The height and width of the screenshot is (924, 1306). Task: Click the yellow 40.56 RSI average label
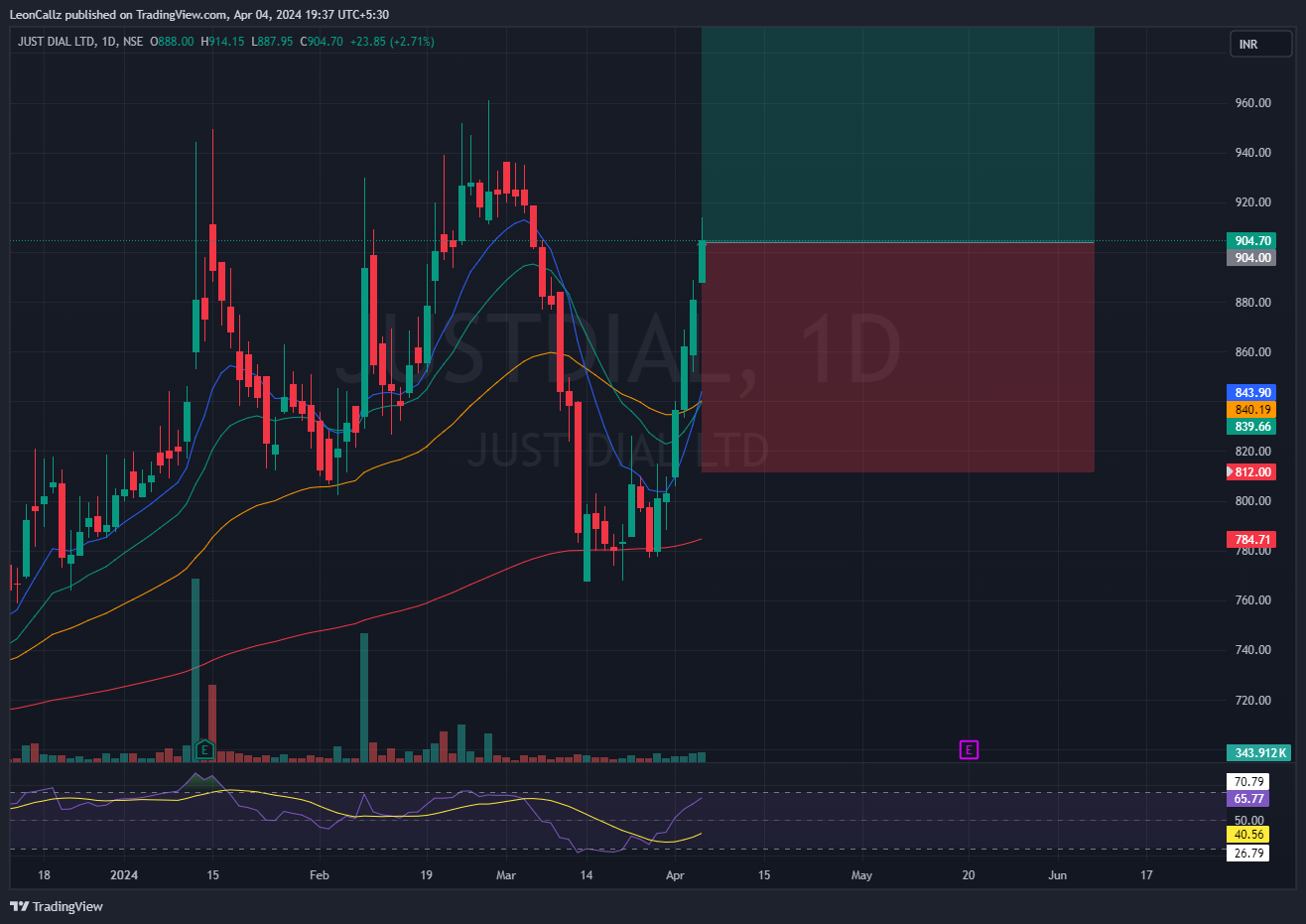click(1248, 835)
